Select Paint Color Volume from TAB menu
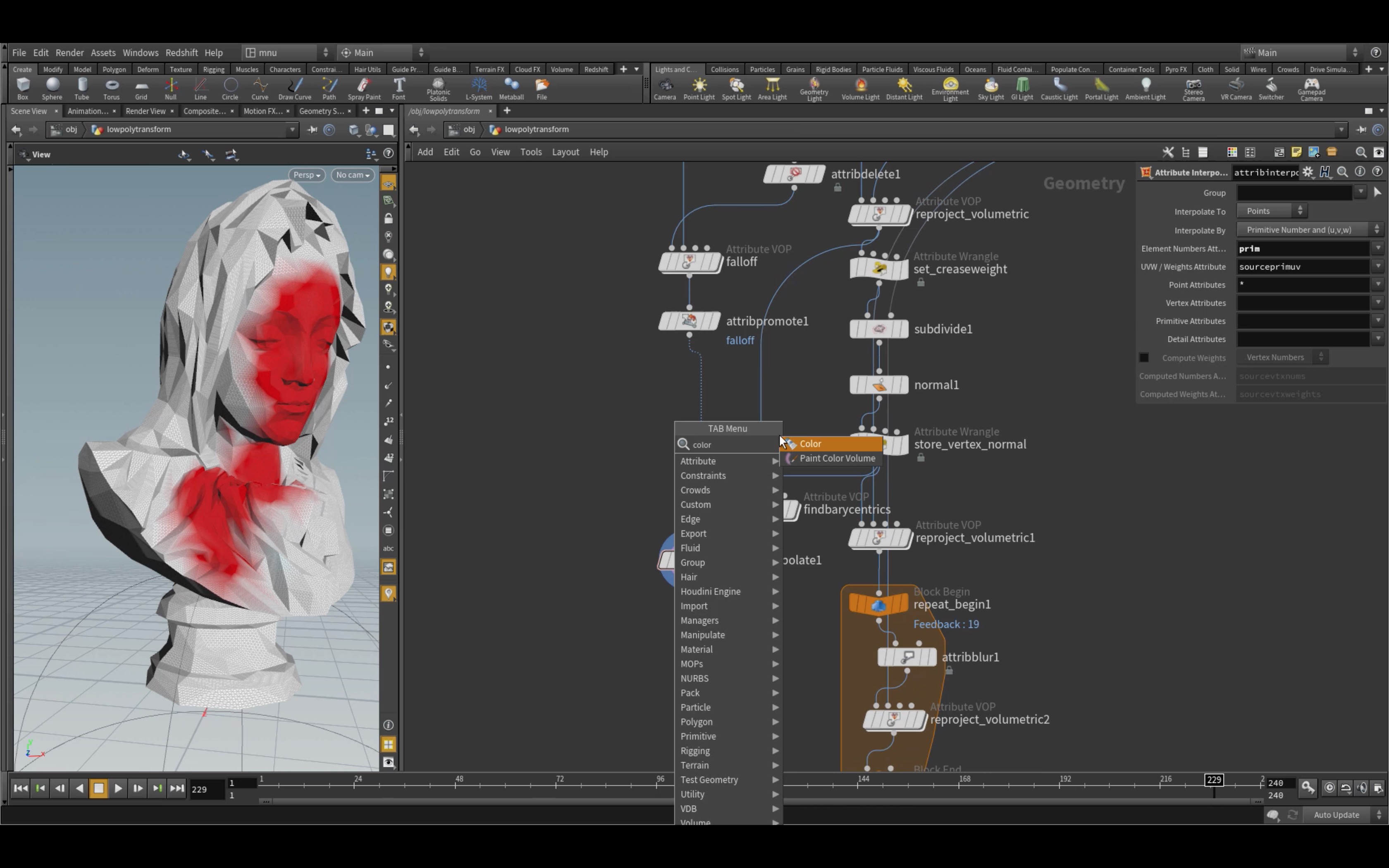The height and width of the screenshot is (868, 1389). [x=838, y=458]
